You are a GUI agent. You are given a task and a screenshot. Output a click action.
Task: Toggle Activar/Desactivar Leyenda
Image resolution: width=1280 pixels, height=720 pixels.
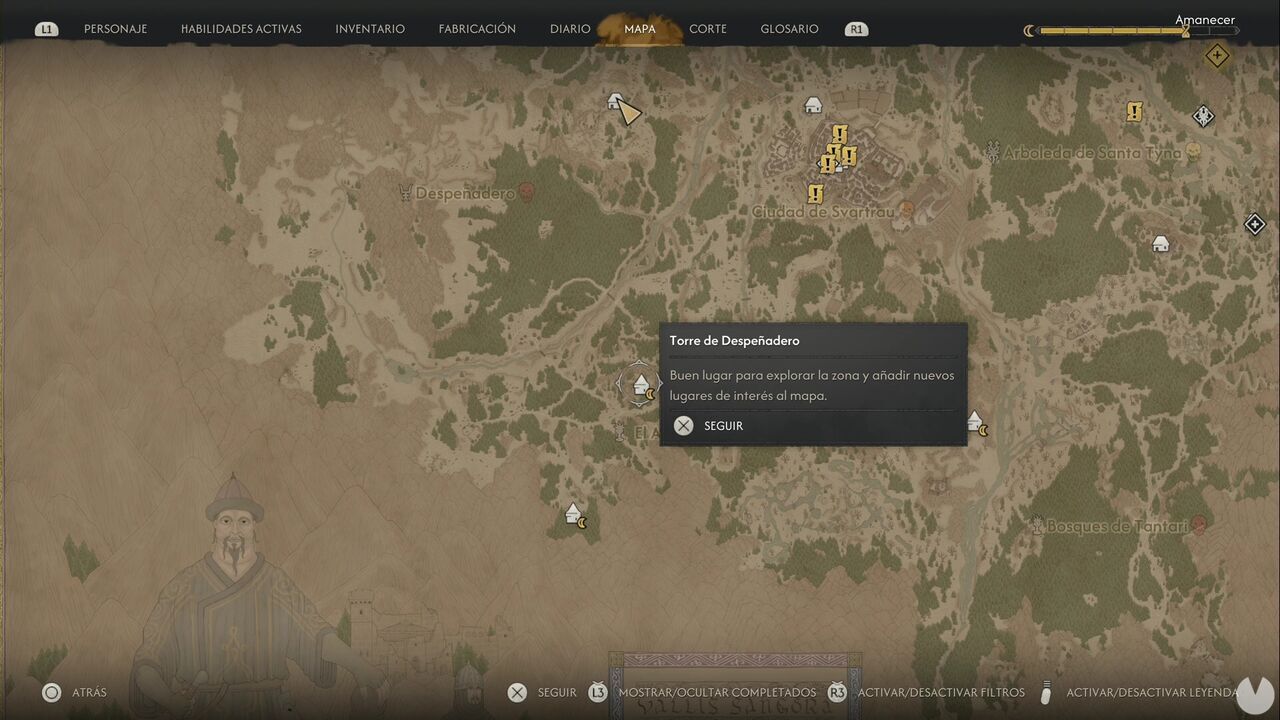coord(1139,692)
